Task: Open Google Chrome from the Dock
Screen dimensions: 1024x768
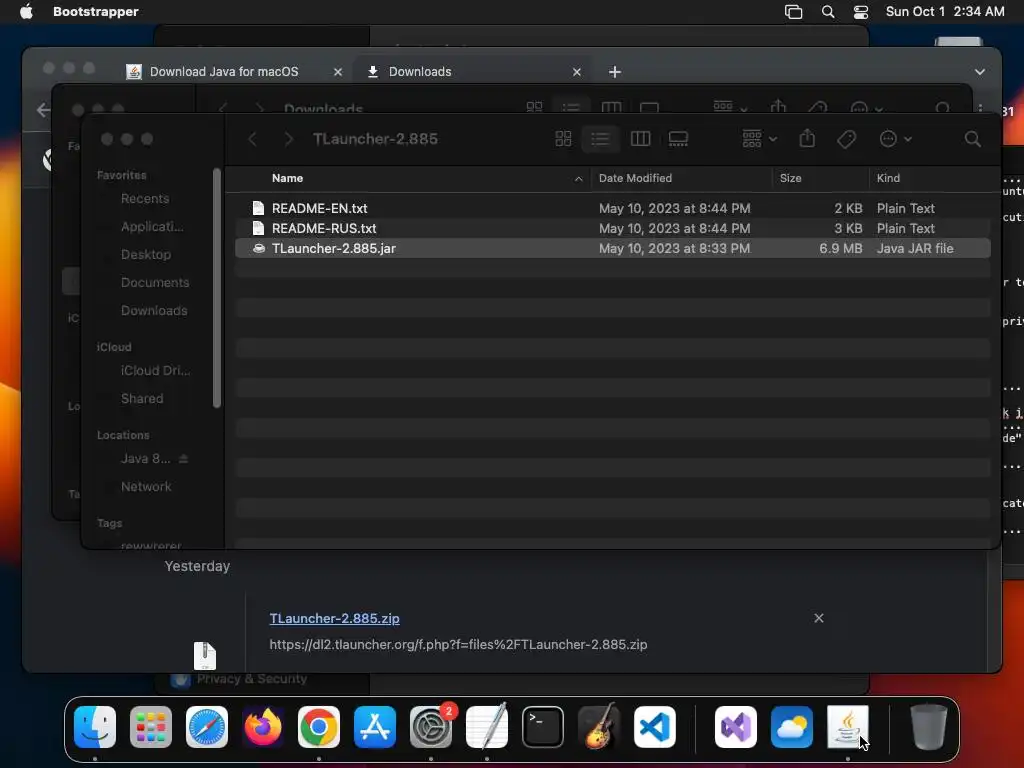Action: click(x=319, y=727)
